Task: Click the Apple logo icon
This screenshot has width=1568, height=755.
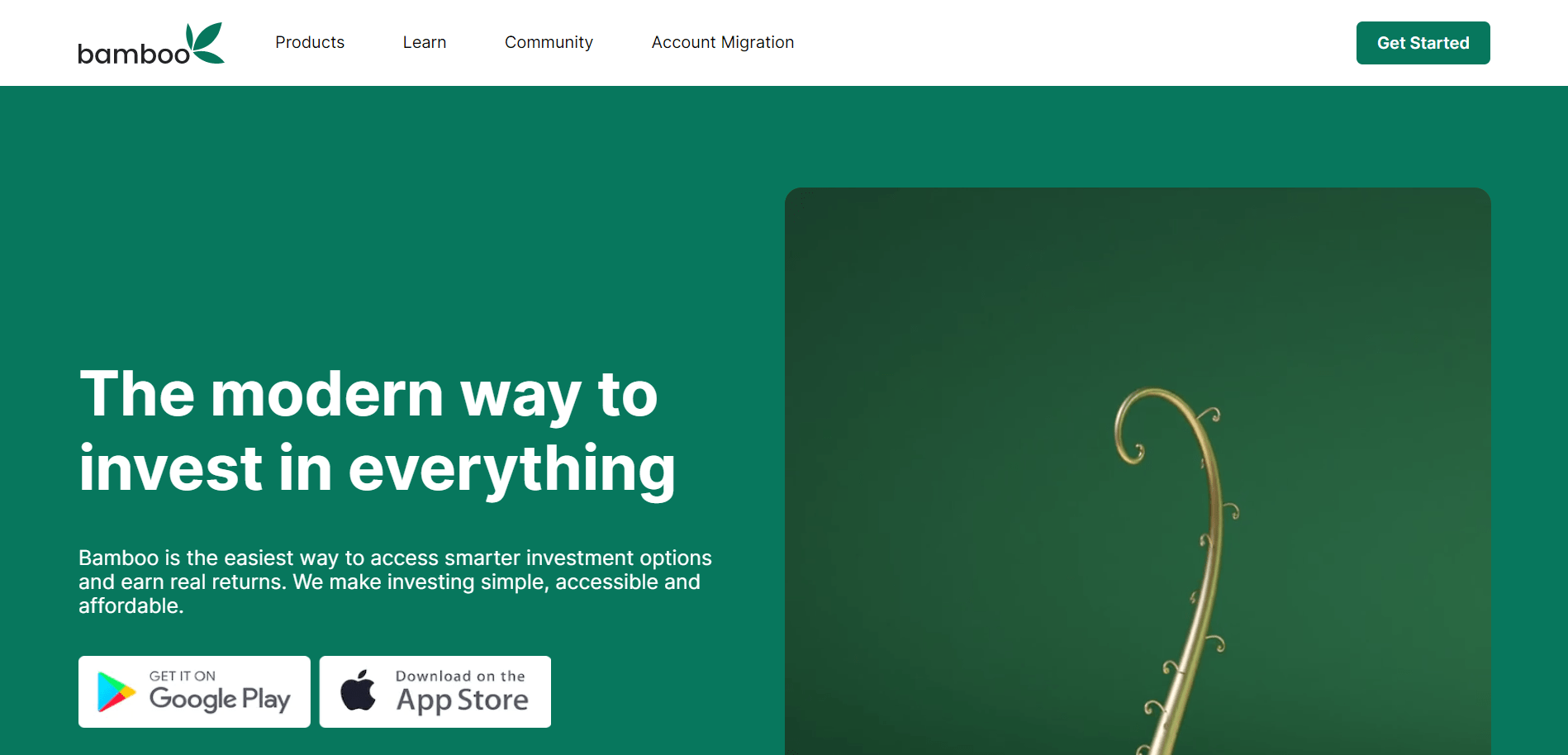Action: 358,690
